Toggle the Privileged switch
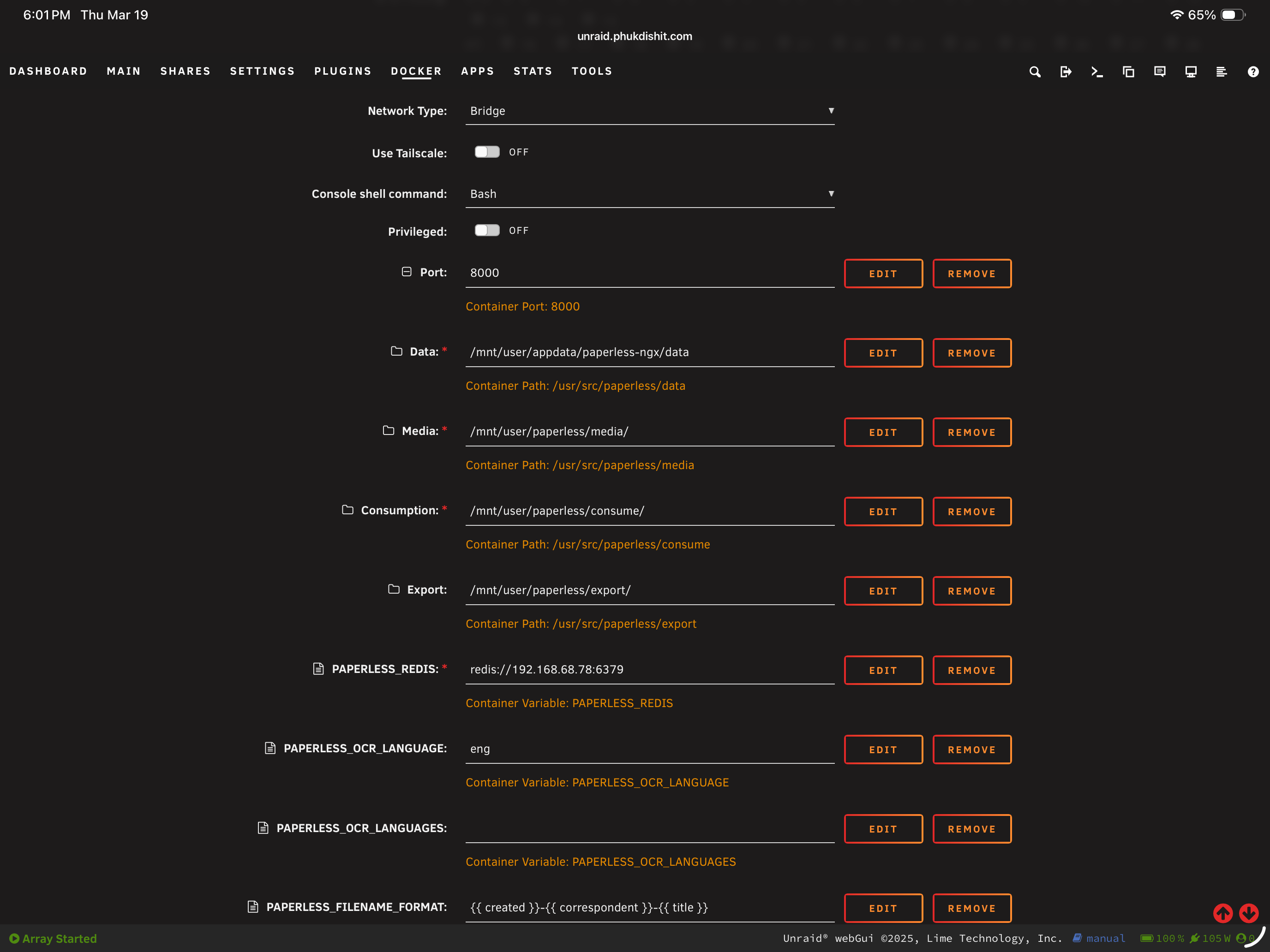 pos(487,230)
